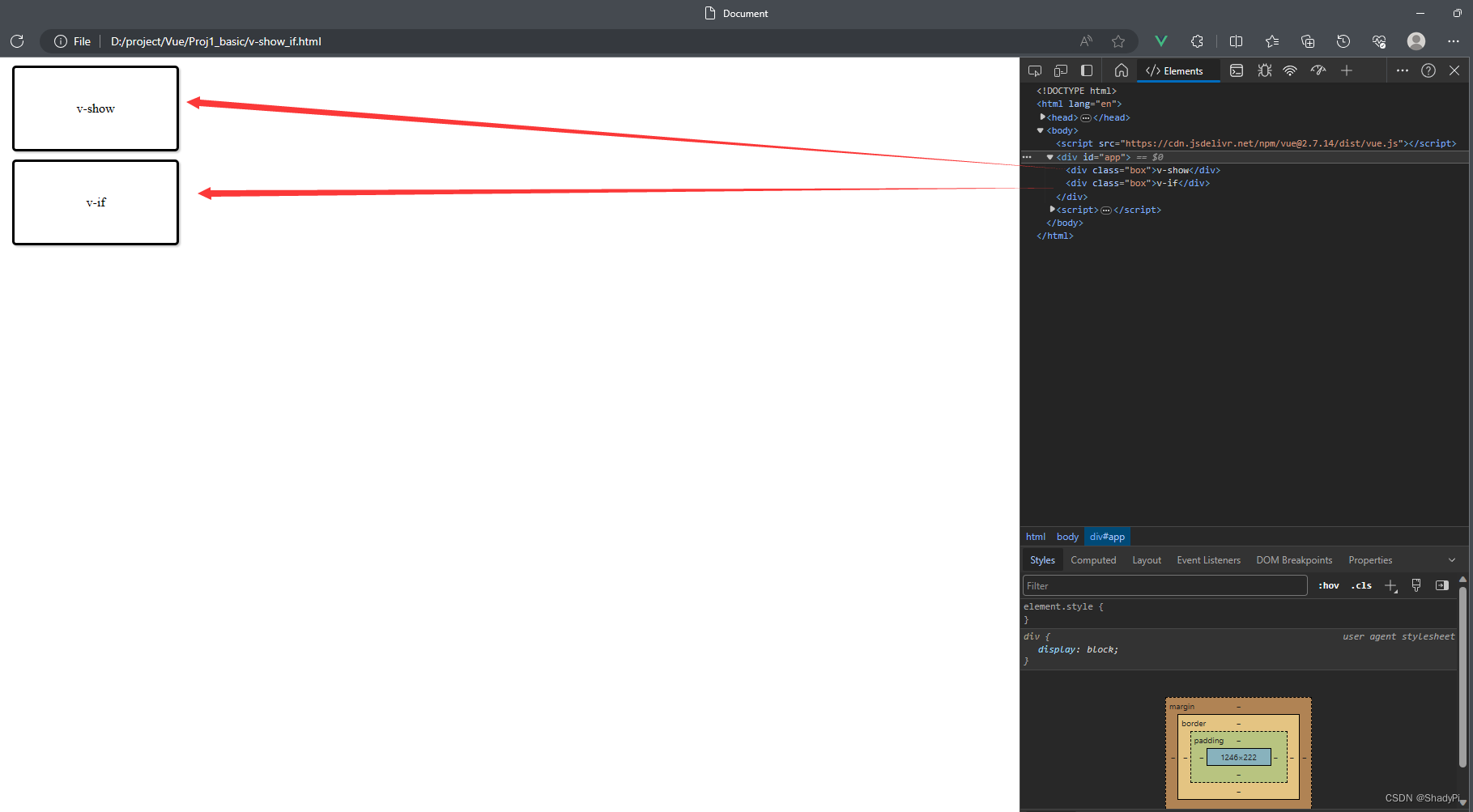Image resolution: width=1473 pixels, height=812 pixels.
Task: Open the site information icon next to File
Action: pos(60,41)
